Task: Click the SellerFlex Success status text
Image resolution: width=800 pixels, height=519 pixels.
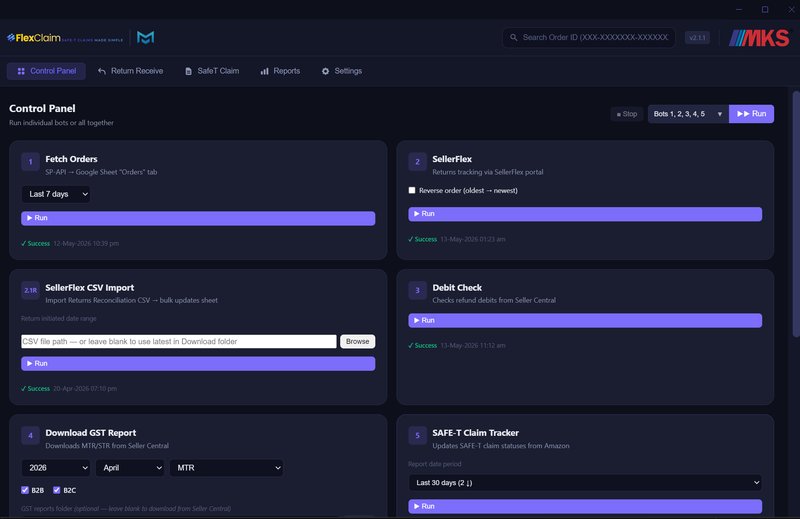Action: point(423,239)
